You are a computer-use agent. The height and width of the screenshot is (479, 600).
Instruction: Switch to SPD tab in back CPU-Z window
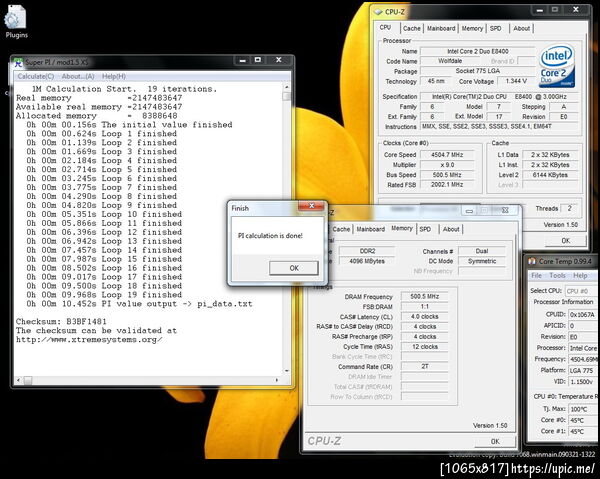pos(496,28)
